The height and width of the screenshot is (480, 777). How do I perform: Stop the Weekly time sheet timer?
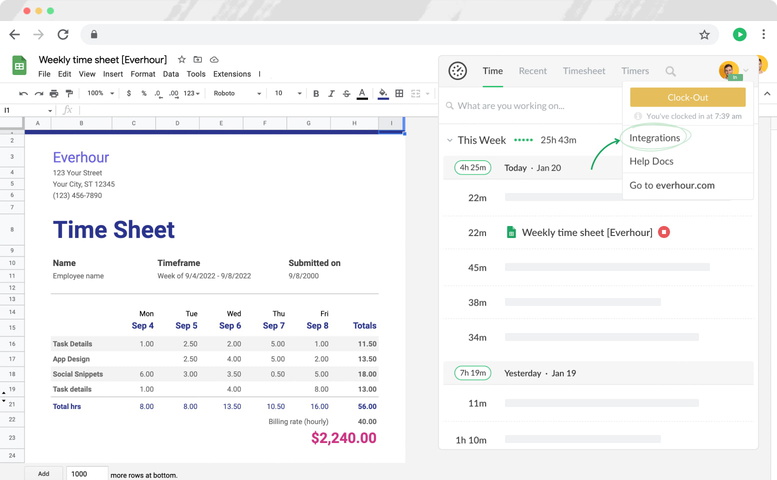[664, 232]
